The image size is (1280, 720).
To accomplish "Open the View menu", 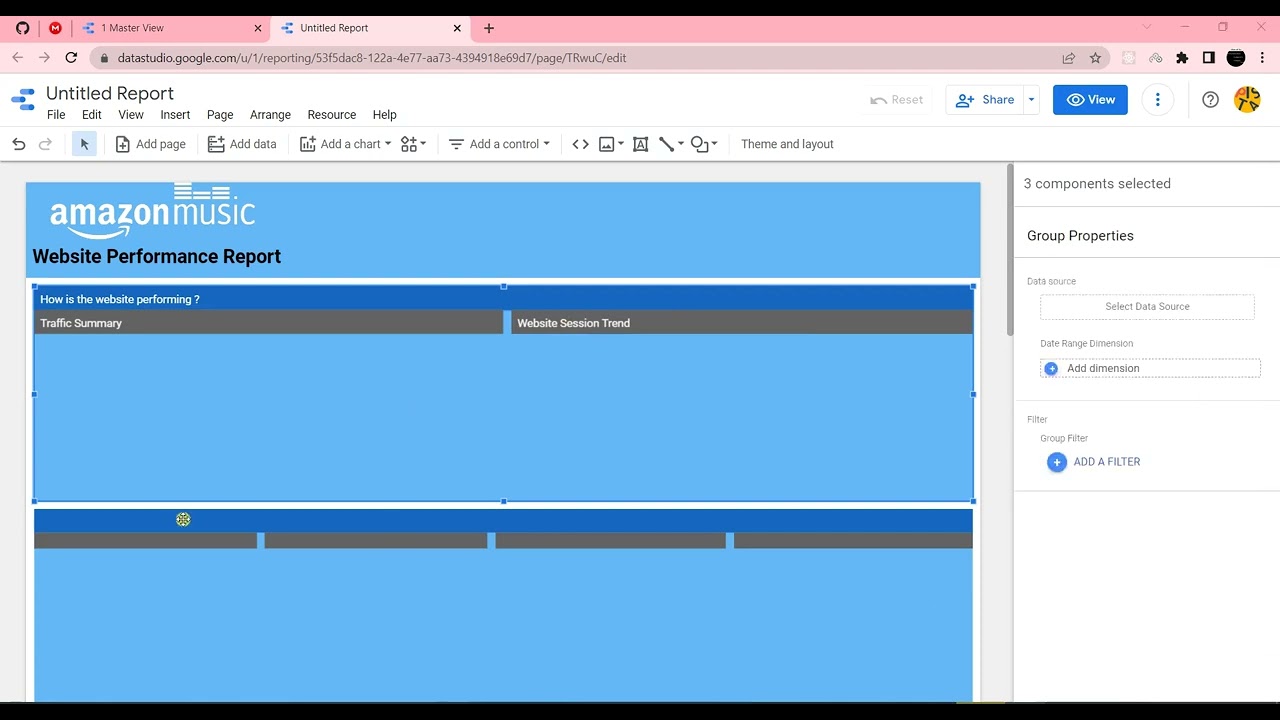I will coord(131,115).
